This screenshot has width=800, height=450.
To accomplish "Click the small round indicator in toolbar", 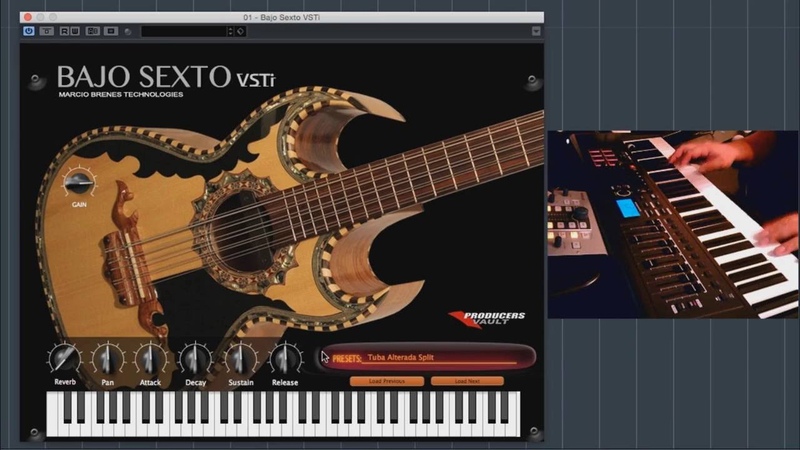I will pos(128,32).
